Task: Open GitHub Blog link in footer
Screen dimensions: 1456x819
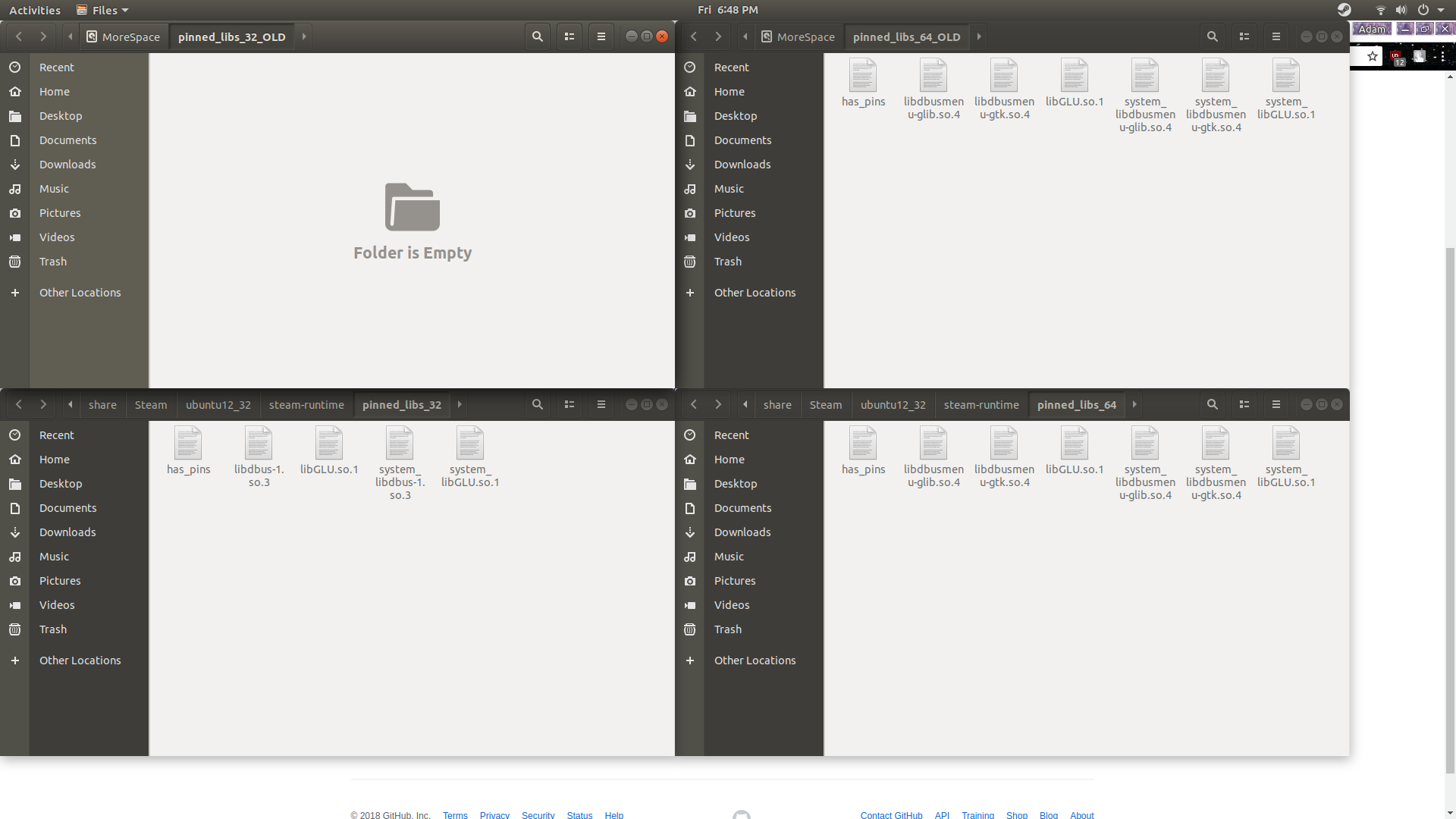Action: tap(1049, 814)
